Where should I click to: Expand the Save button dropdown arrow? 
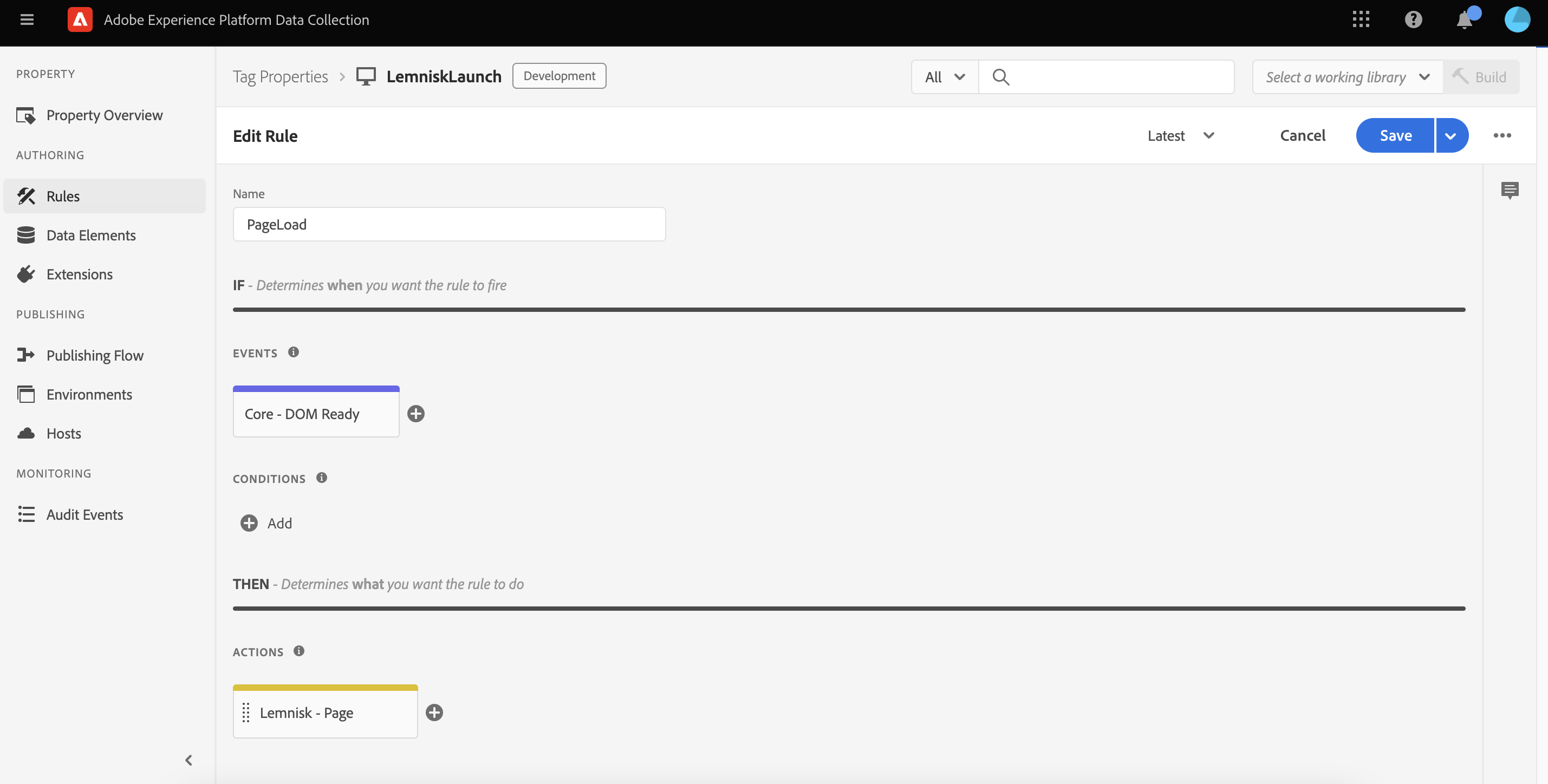(1452, 135)
